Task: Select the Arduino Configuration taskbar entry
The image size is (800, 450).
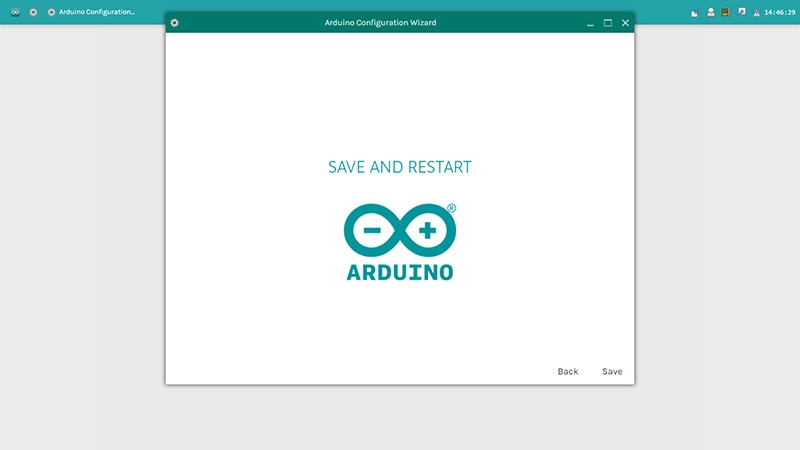Action: pos(92,12)
